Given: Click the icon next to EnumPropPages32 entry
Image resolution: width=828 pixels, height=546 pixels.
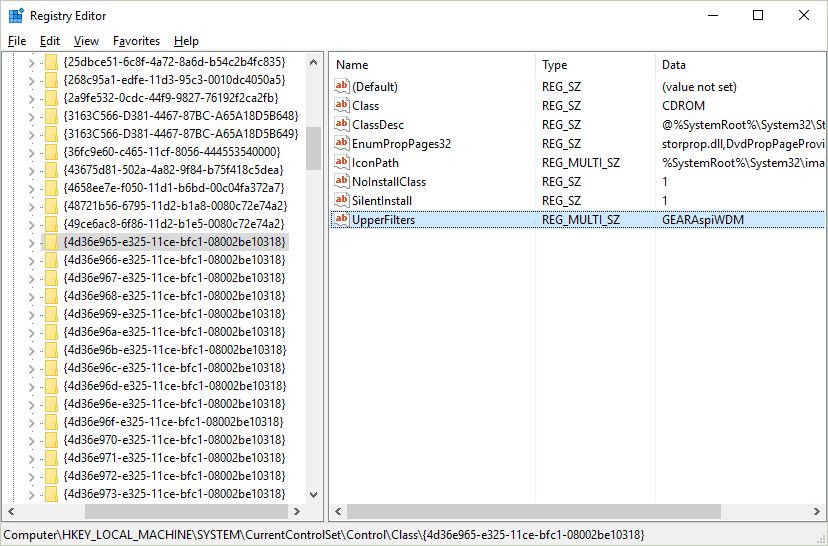Looking at the screenshot, I should 342,144.
